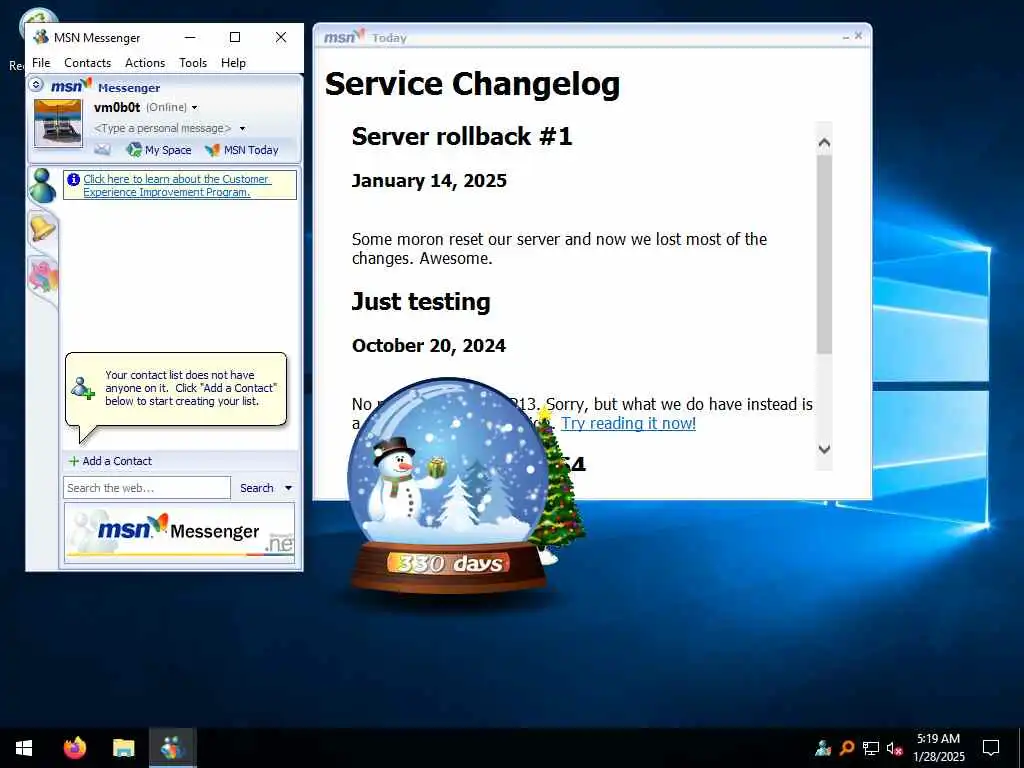Maximize the MSN Messenger window
Image resolution: width=1024 pixels, height=768 pixels.
235,37
